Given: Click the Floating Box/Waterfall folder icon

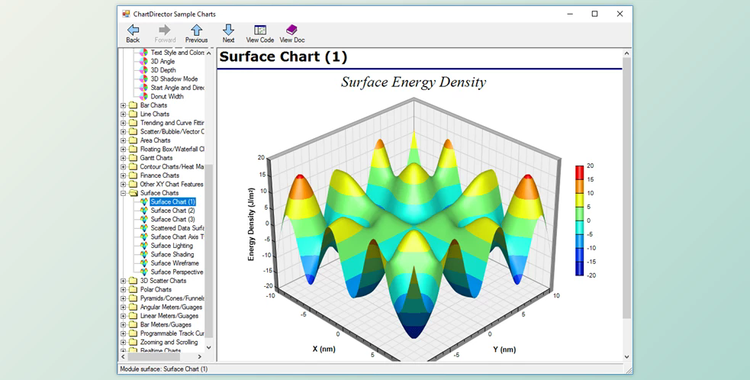Looking at the screenshot, I should (x=132, y=149).
